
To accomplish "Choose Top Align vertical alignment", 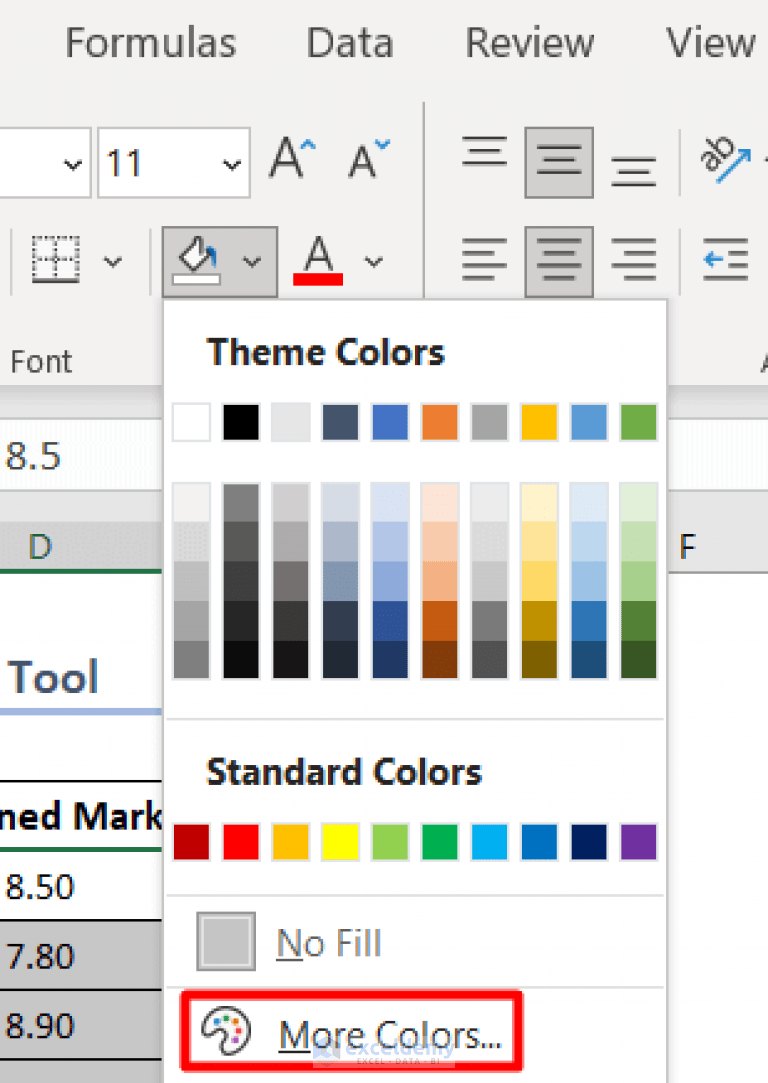I will pos(484,150).
